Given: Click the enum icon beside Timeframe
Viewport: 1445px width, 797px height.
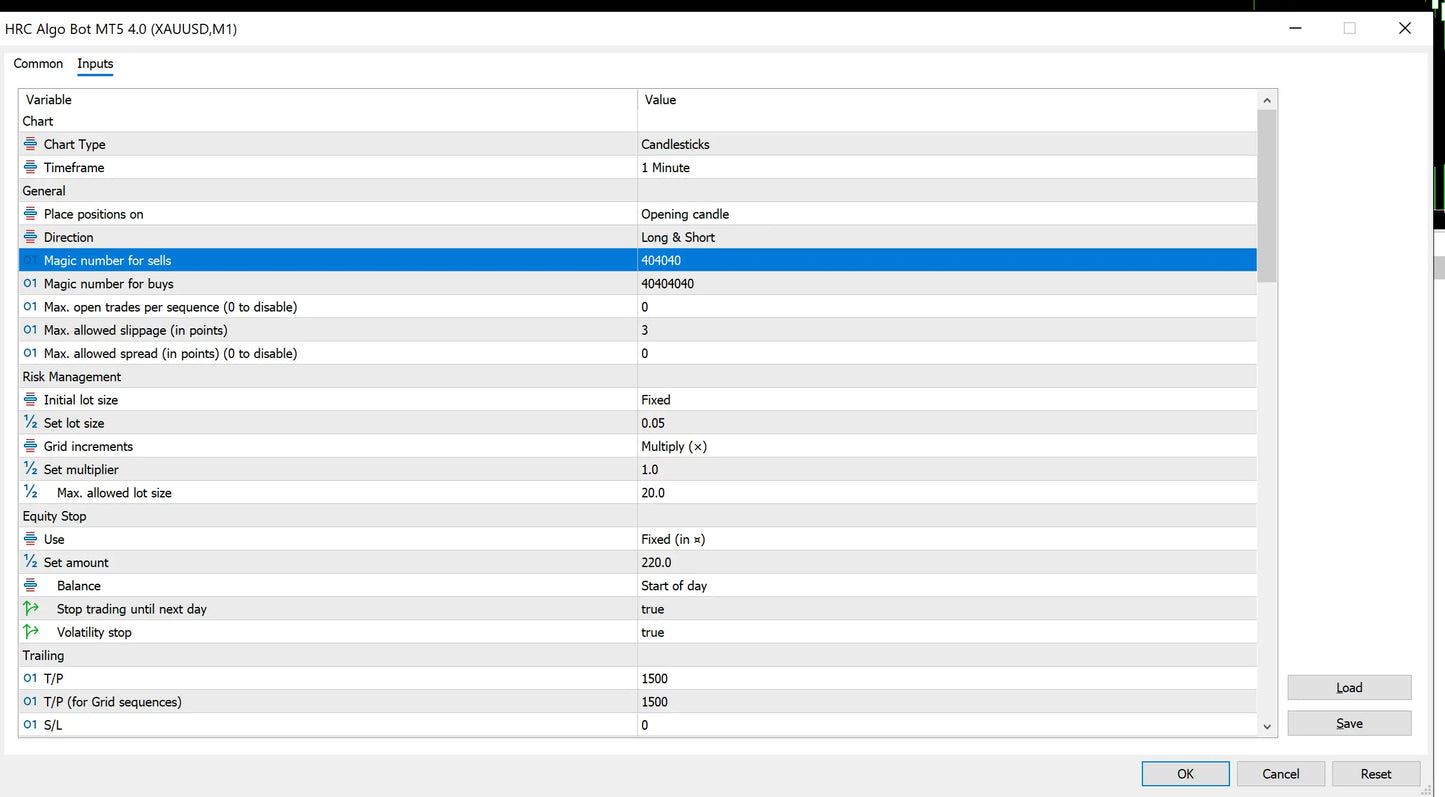Looking at the screenshot, I should point(30,167).
